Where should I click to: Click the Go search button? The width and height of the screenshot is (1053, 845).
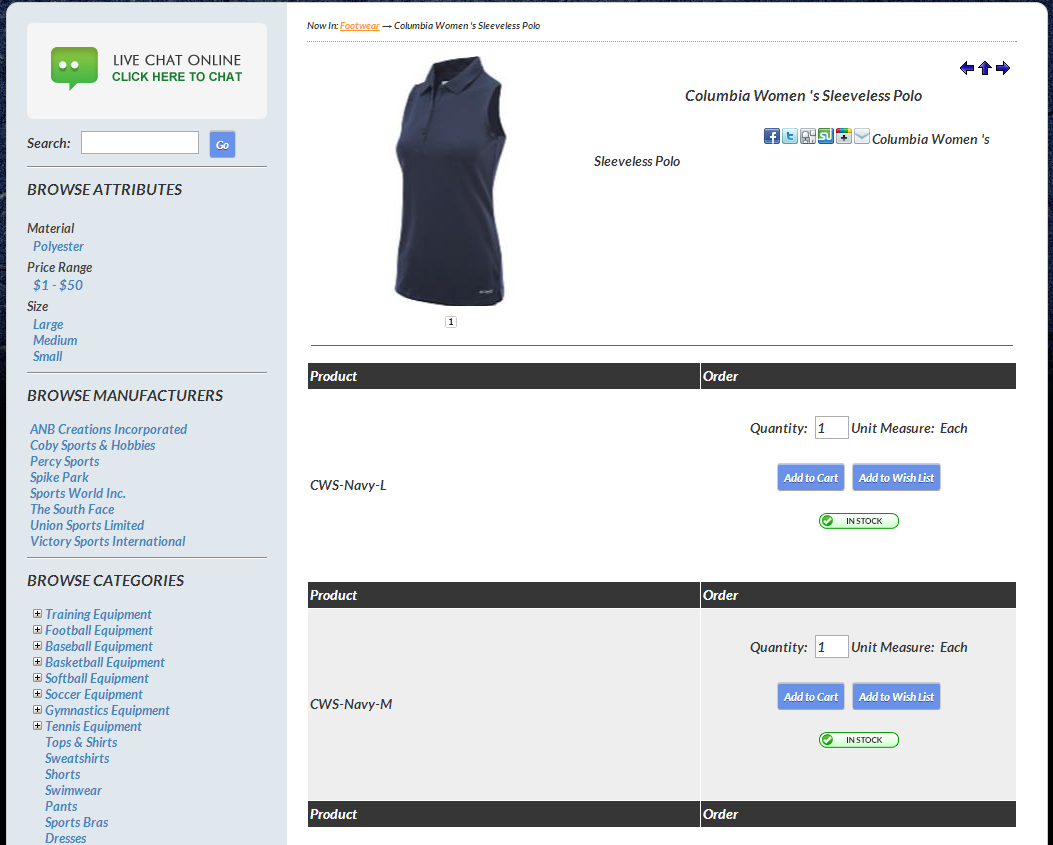pyautogui.click(x=222, y=144)
